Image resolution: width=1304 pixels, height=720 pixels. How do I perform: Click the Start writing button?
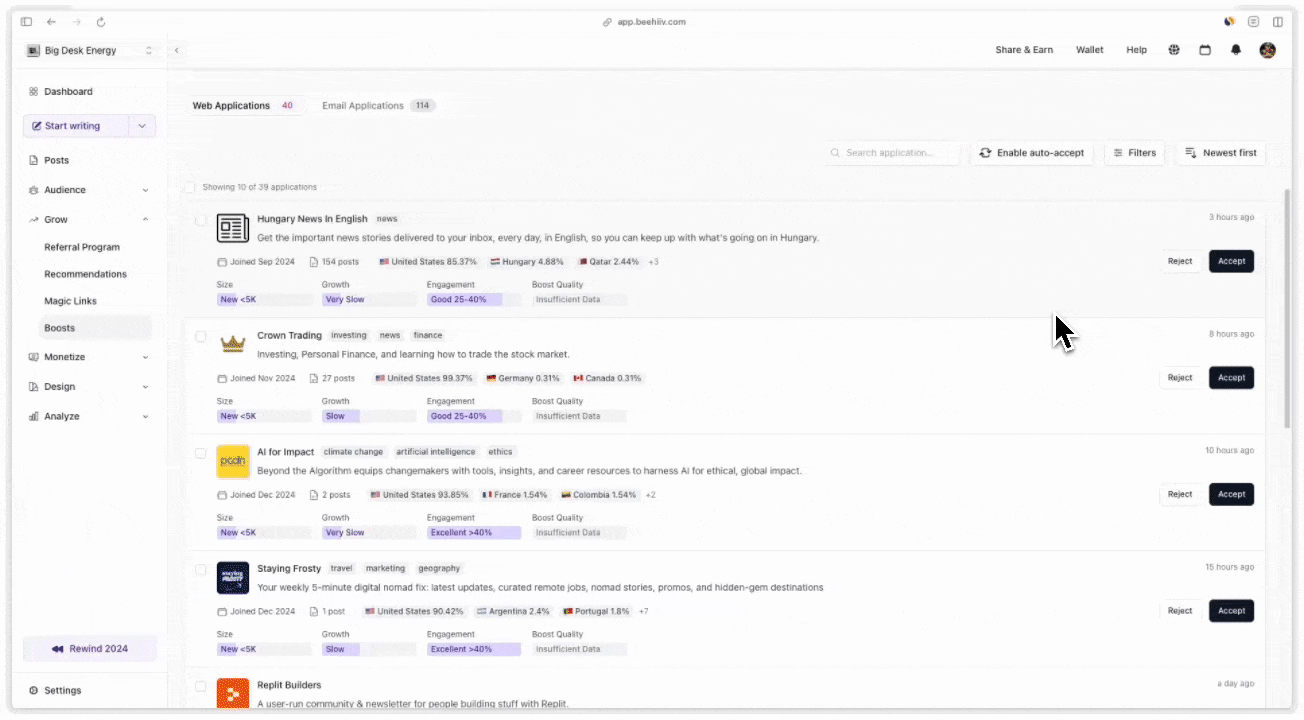click(76, 126)
